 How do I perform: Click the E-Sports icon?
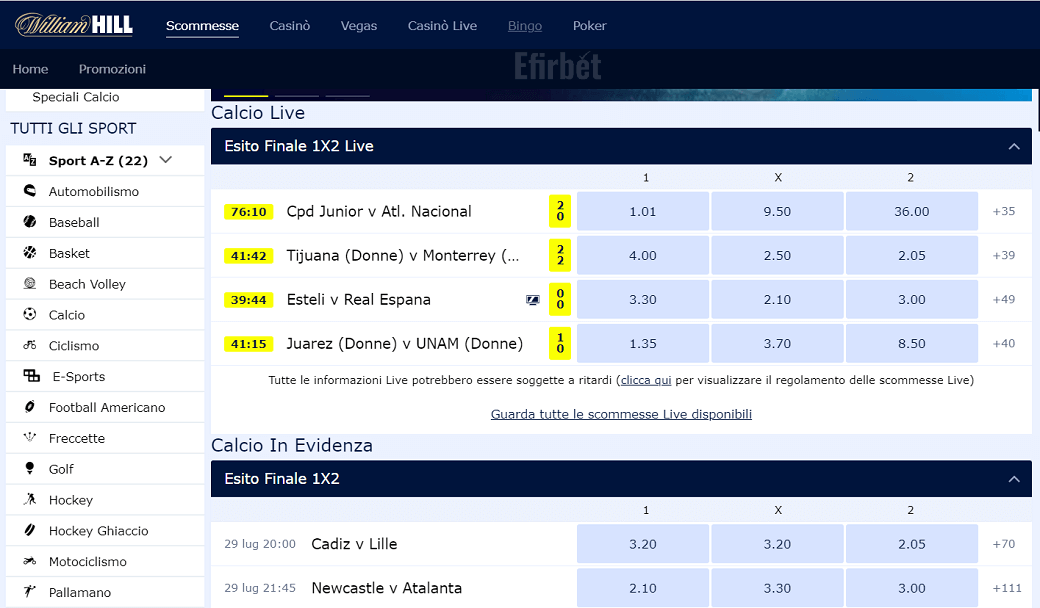tap(32, 376)
